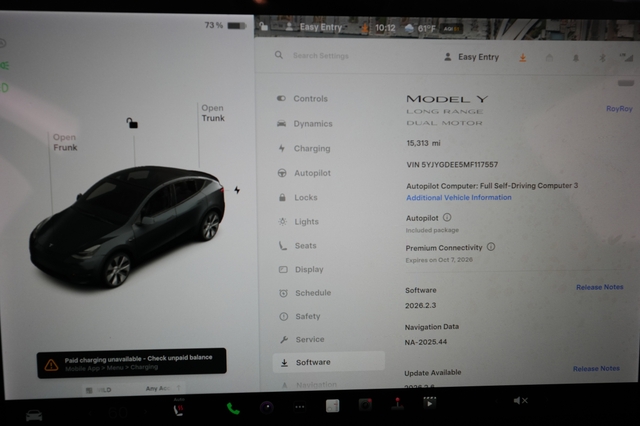
Task: Open the green Phone app
Action: pyautogui.click(x=233, y=408)
